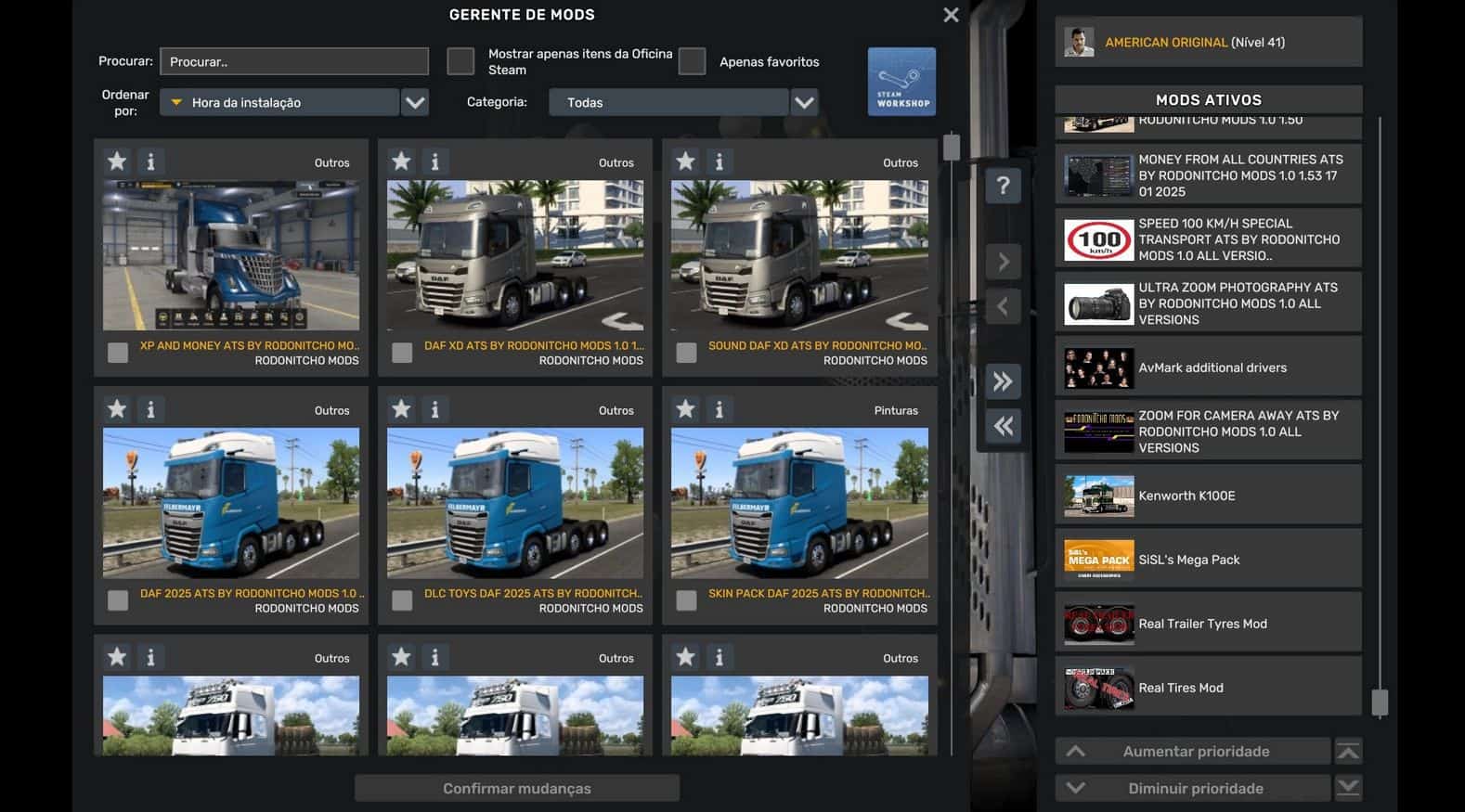Screen dimensions: 1465x812
Task: Click 'Aumentar prioridade' button
Action: click(x=1194, y=752)
